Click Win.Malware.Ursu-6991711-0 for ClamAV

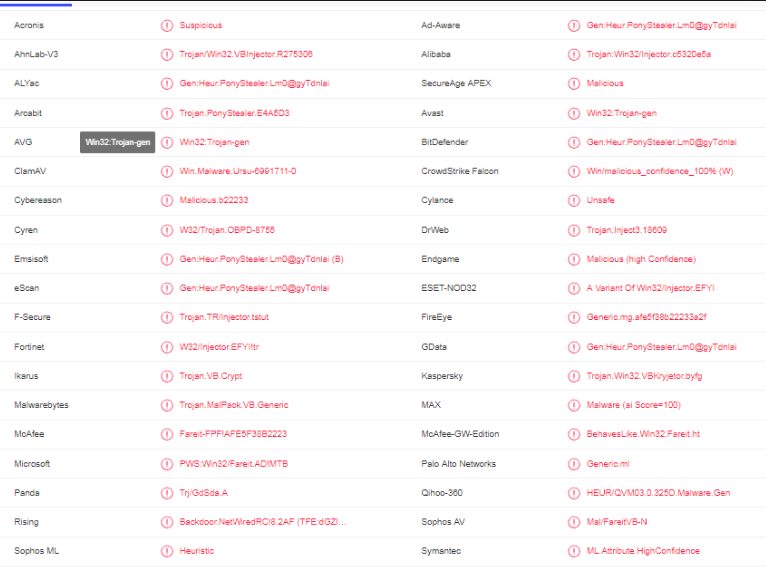tap(237, 171)
